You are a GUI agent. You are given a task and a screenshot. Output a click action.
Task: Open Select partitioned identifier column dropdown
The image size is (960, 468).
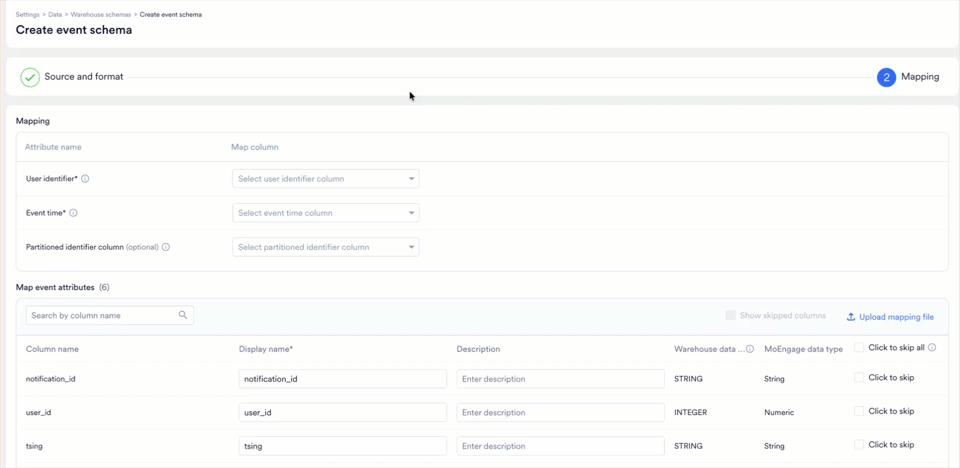pyautogui.click(x=326, y=247)
